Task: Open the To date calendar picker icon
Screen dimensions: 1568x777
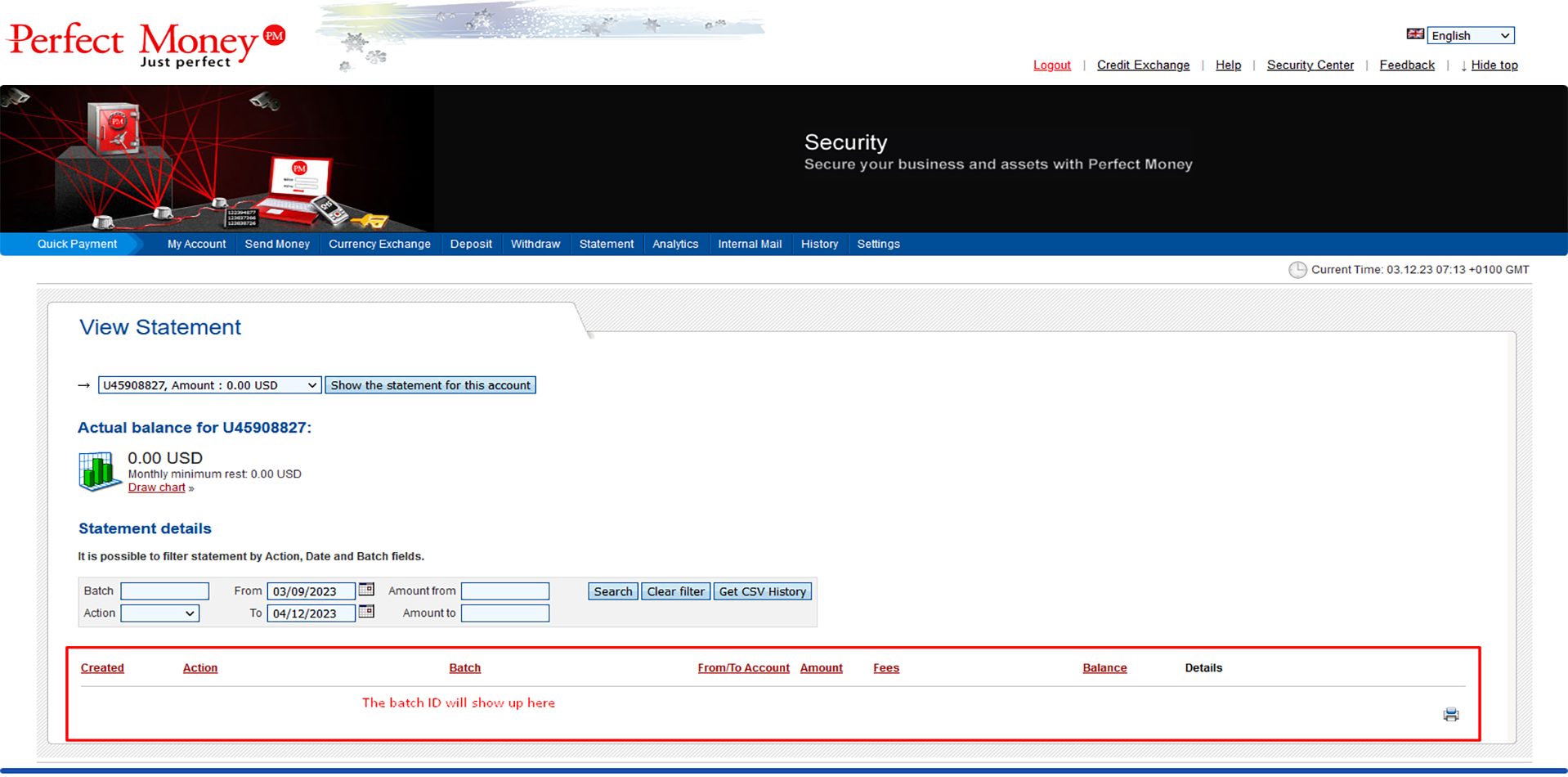Action: point(366,612)
